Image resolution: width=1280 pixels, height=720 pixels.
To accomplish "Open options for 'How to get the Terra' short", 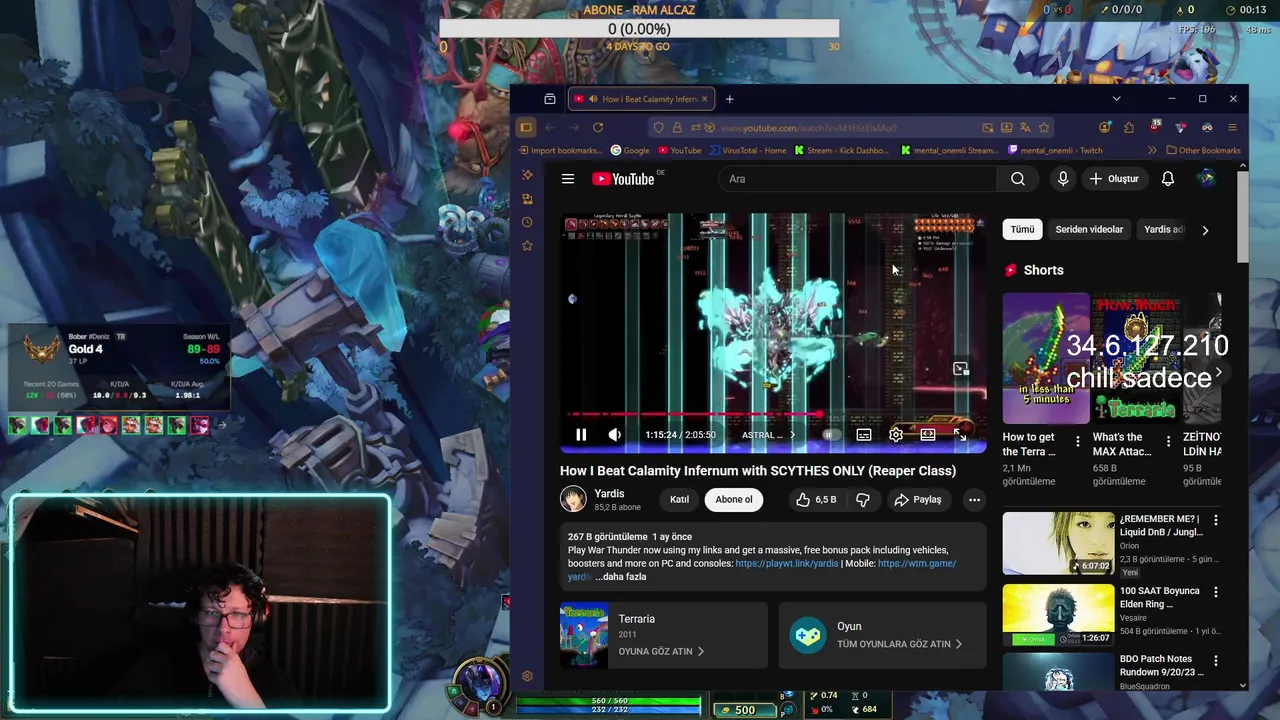I will pos(1077,441).
